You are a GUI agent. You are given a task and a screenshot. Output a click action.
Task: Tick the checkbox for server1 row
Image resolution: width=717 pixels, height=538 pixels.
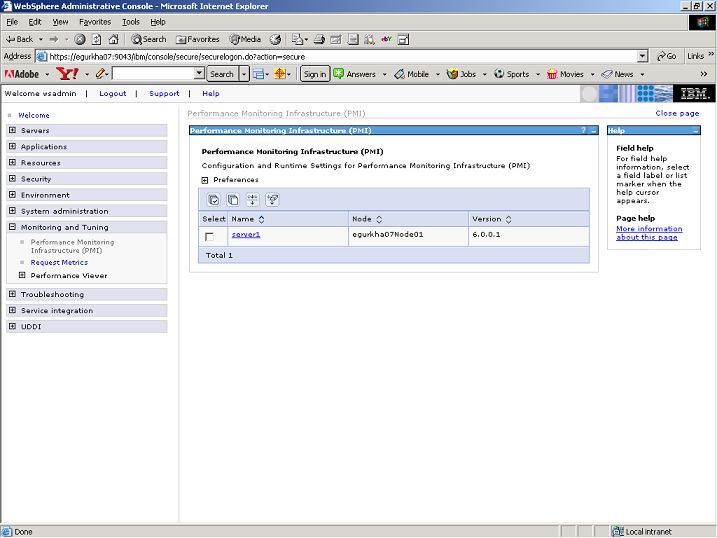tap(209, 237)
